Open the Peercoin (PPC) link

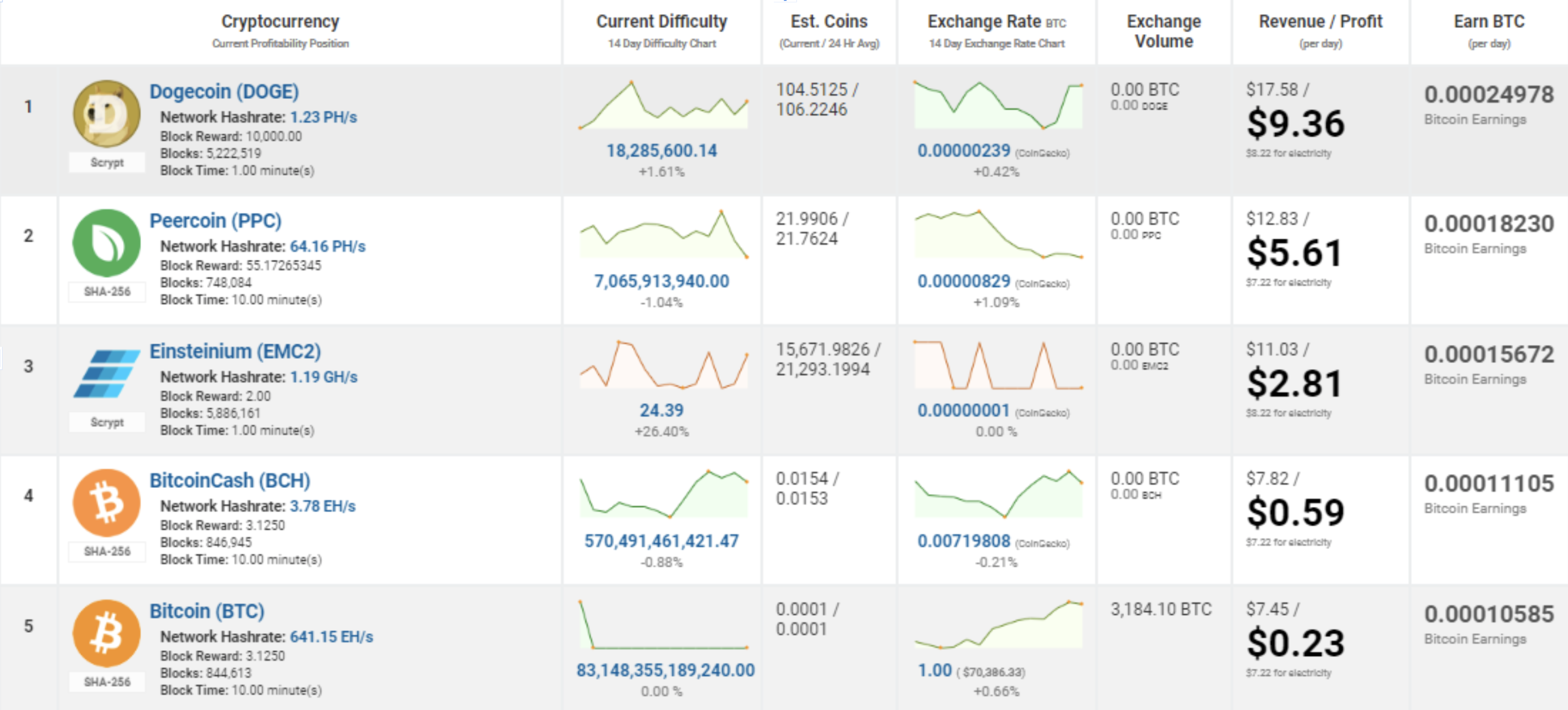(216, 220)
